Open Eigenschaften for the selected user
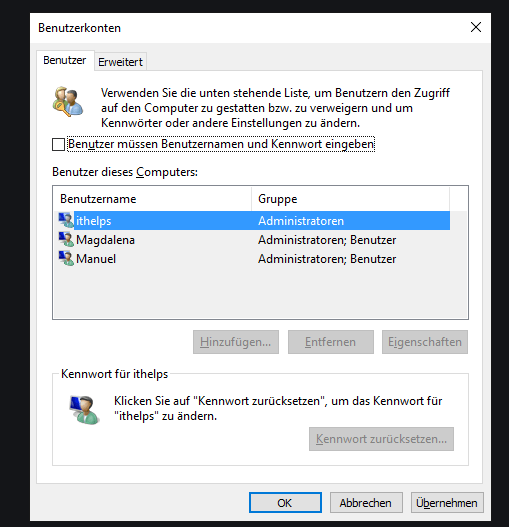 [x=425, y=342]
